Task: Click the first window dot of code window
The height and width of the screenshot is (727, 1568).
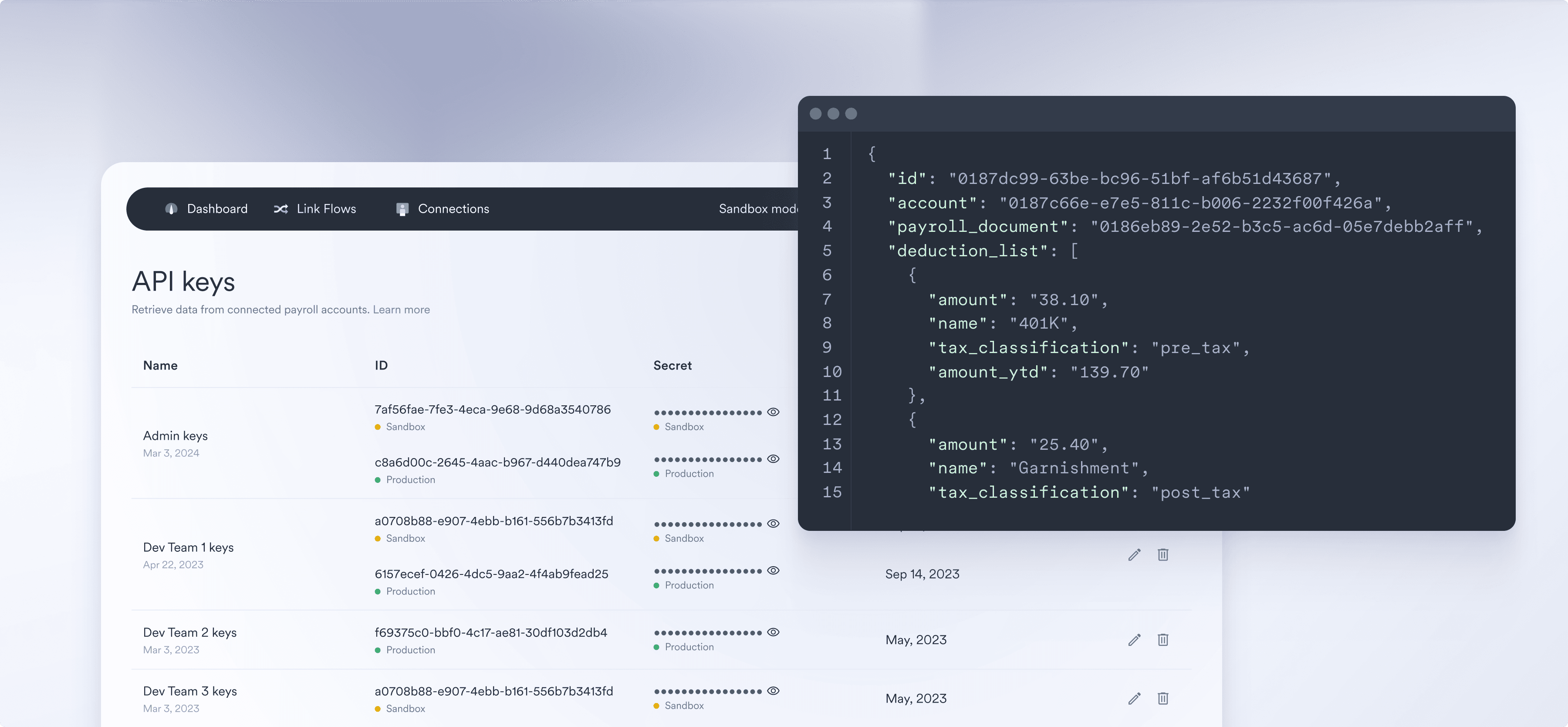Action: pos(816,114)
